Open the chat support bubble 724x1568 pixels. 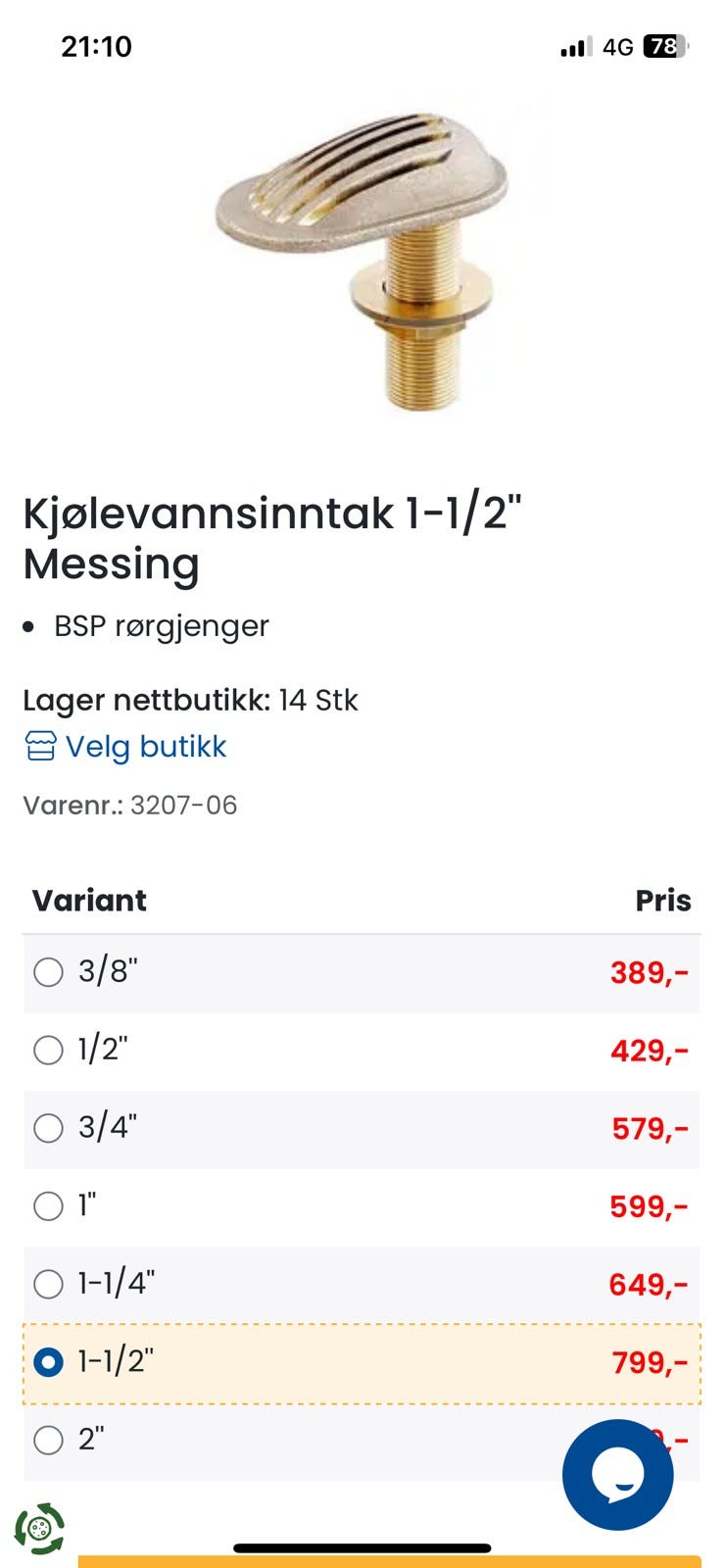(x=617, y=1474)
